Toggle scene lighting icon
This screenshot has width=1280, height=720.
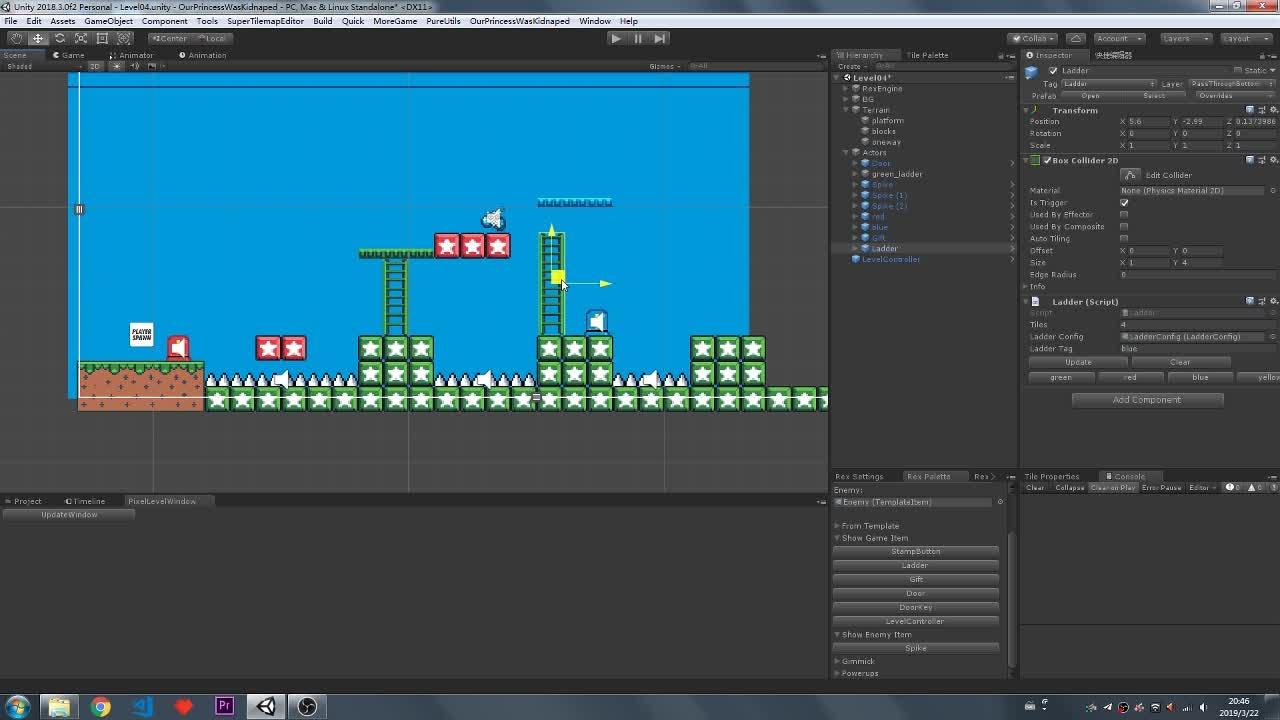pyautogui.click(x=116, y=66)
